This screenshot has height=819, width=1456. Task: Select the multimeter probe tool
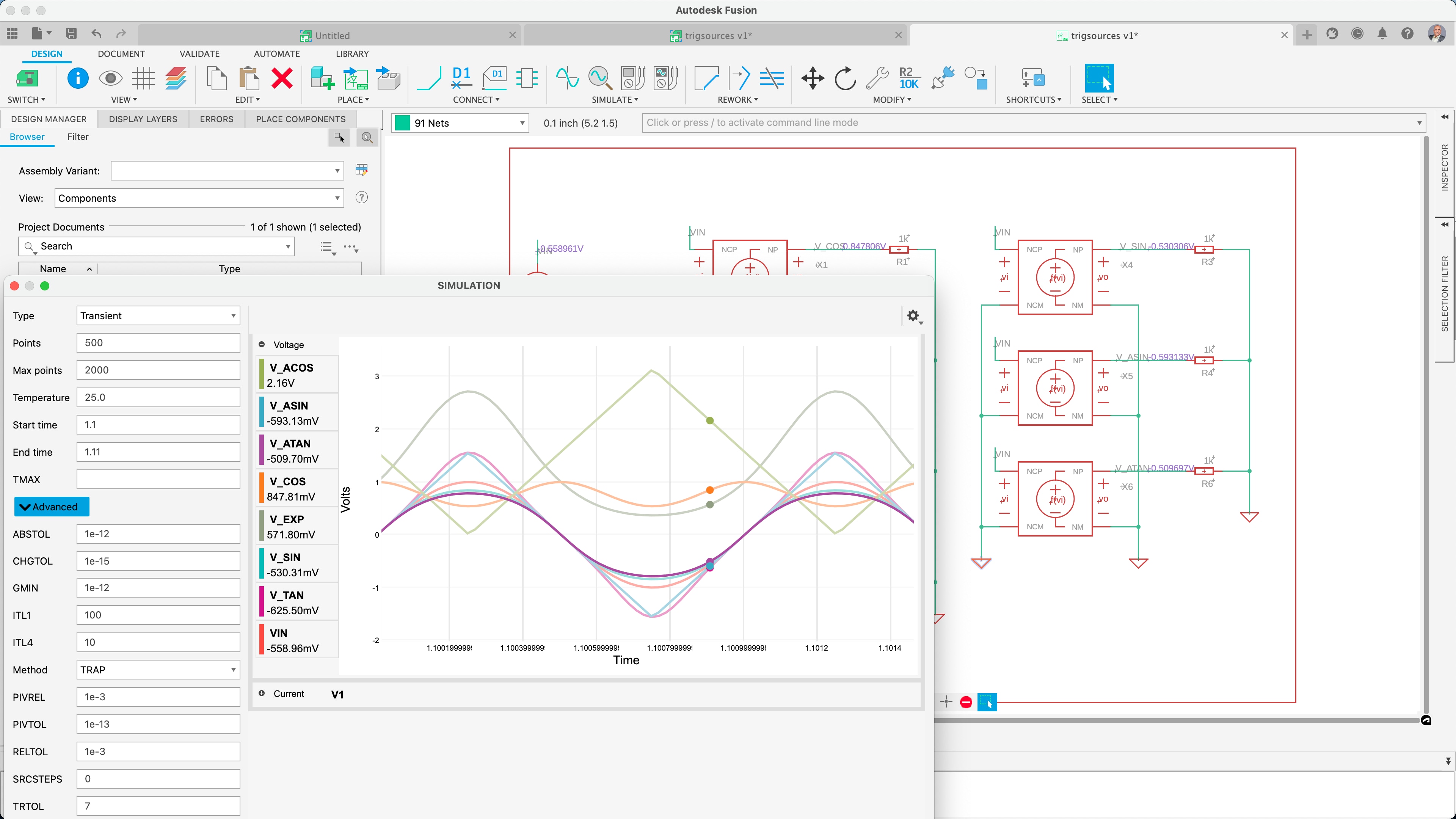632,78
